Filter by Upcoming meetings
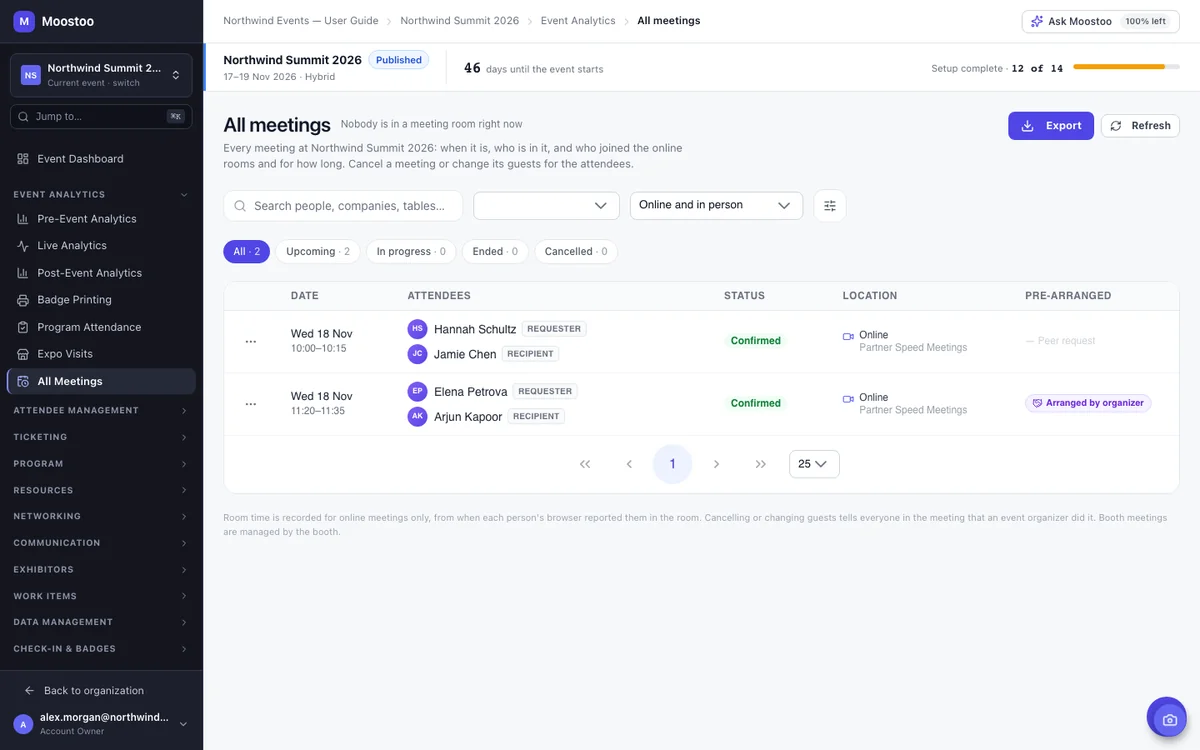Image resolution: width=1200 pixels, height=750 pixels. [318, 252]
